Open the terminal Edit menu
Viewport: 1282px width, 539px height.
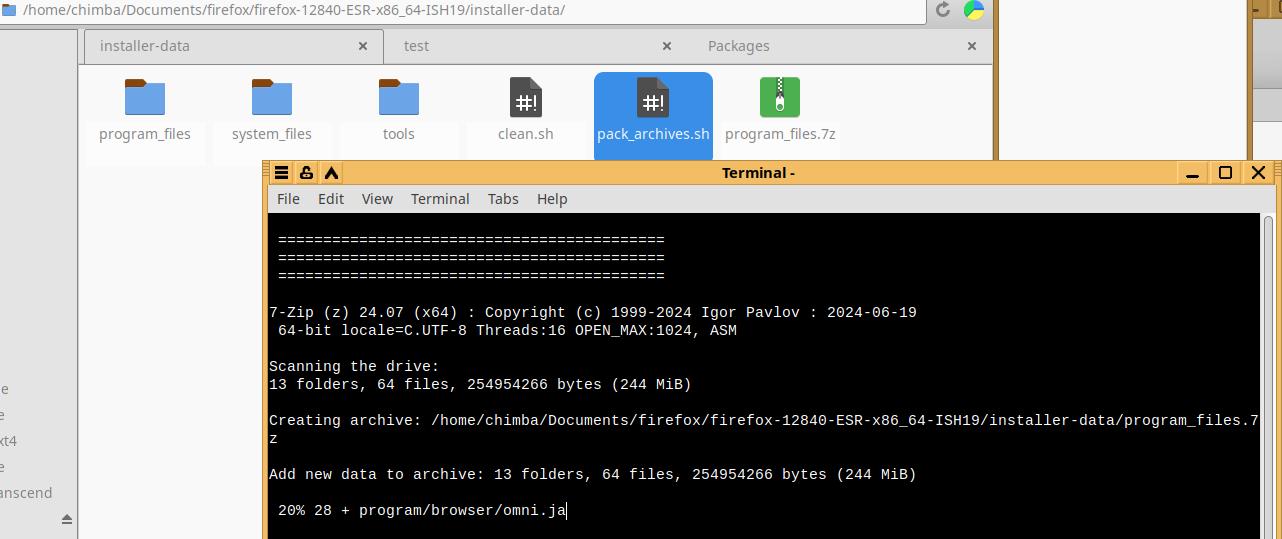pyautogui.click(x=331, y=199)
